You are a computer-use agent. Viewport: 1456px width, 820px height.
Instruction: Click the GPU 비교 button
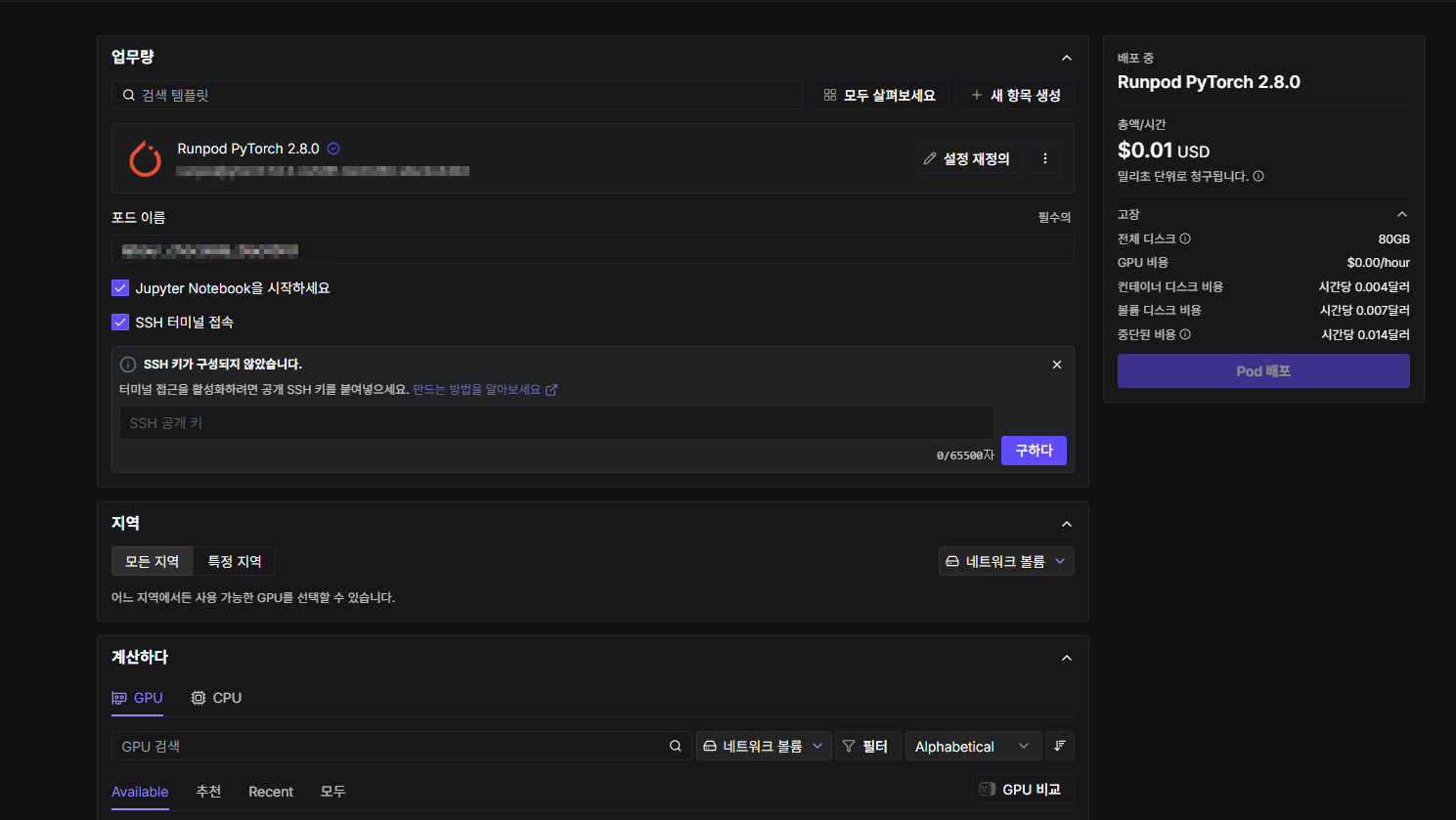pos(1023,789)
